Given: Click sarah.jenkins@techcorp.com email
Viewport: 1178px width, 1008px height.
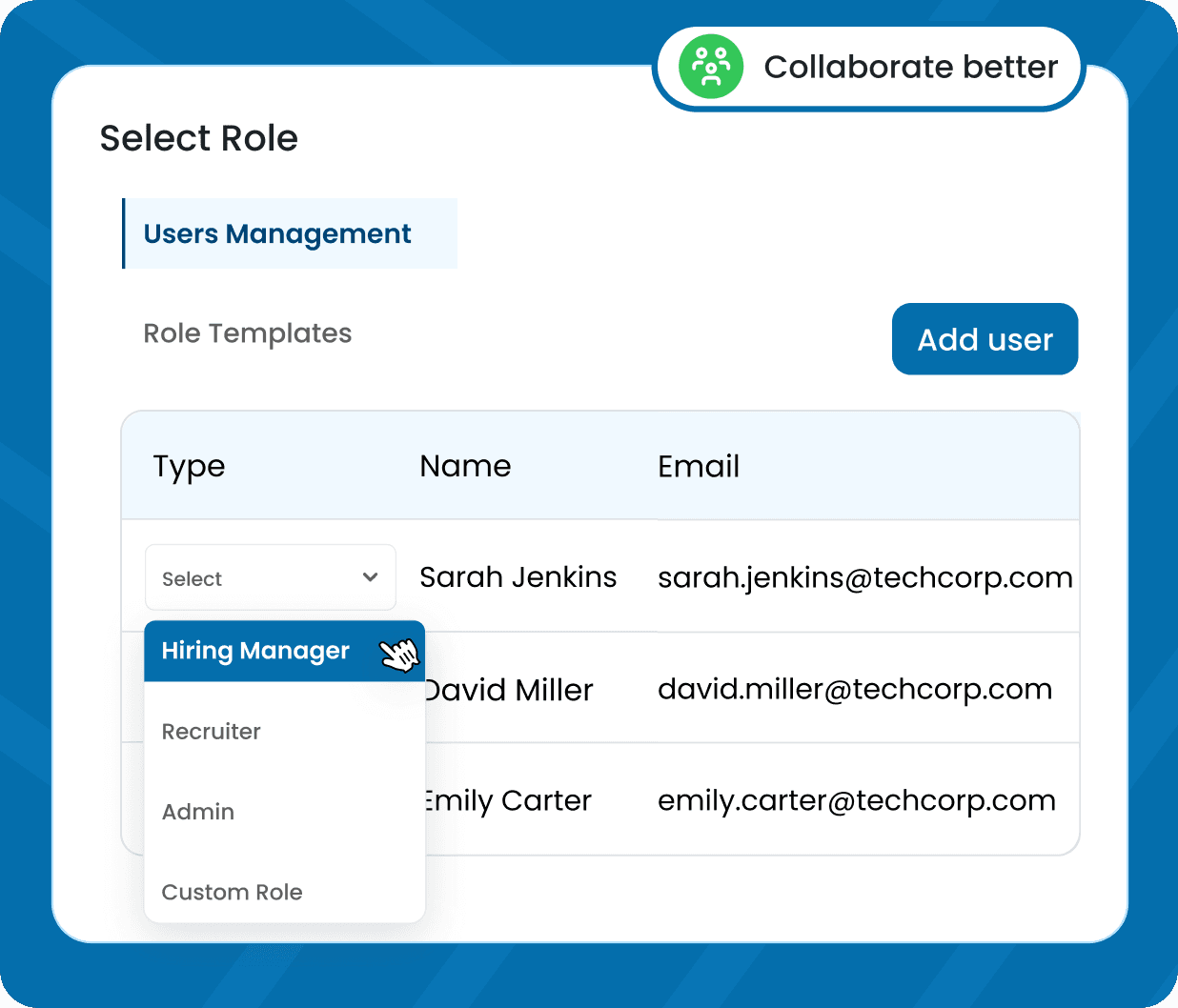Looking at the screenshot, I should [x=865, y=577].
